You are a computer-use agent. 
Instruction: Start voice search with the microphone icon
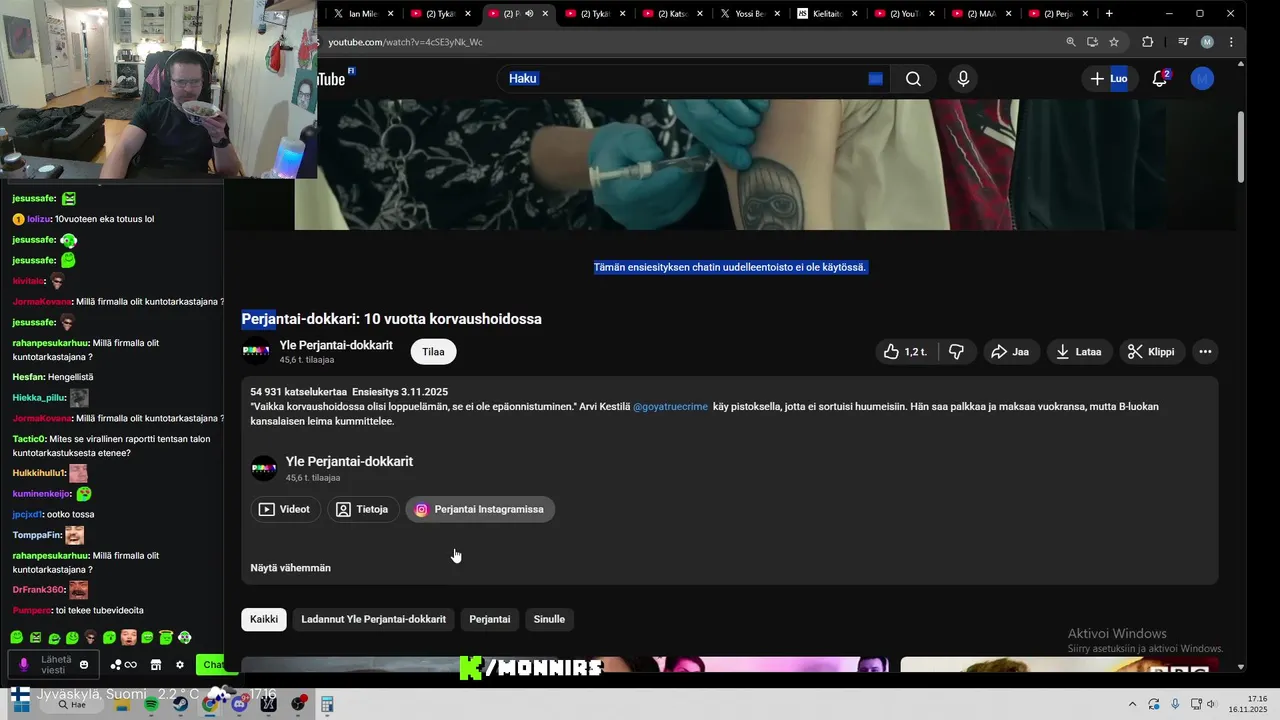[963, 79]
